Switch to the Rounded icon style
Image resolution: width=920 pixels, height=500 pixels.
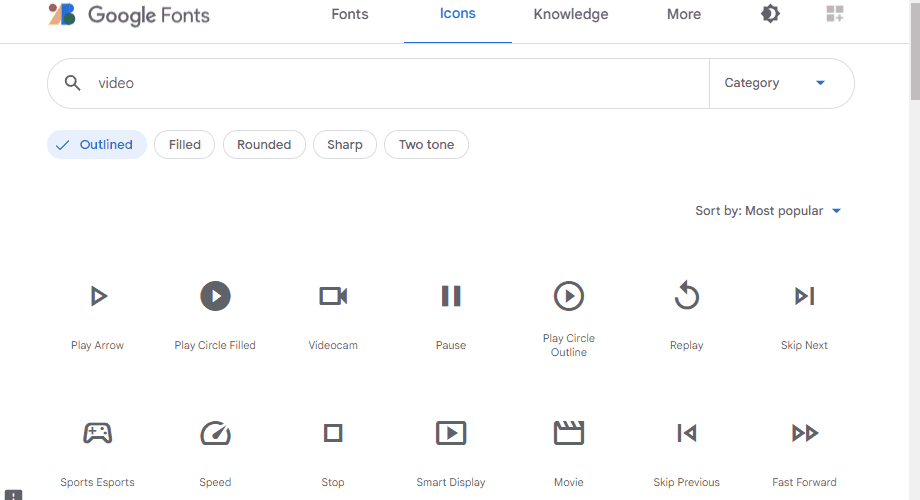tap(264, 145)
